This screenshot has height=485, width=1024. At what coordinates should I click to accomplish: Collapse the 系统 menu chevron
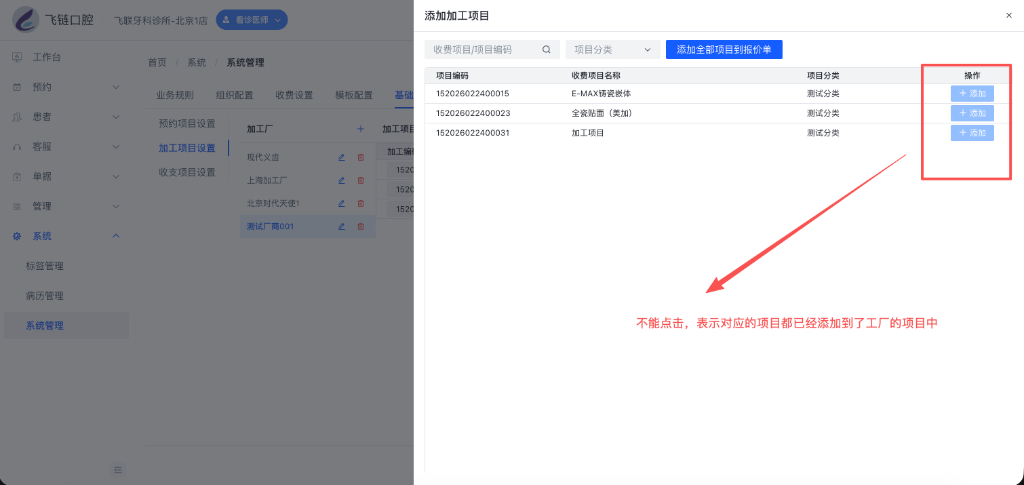(x=116, y=236)
